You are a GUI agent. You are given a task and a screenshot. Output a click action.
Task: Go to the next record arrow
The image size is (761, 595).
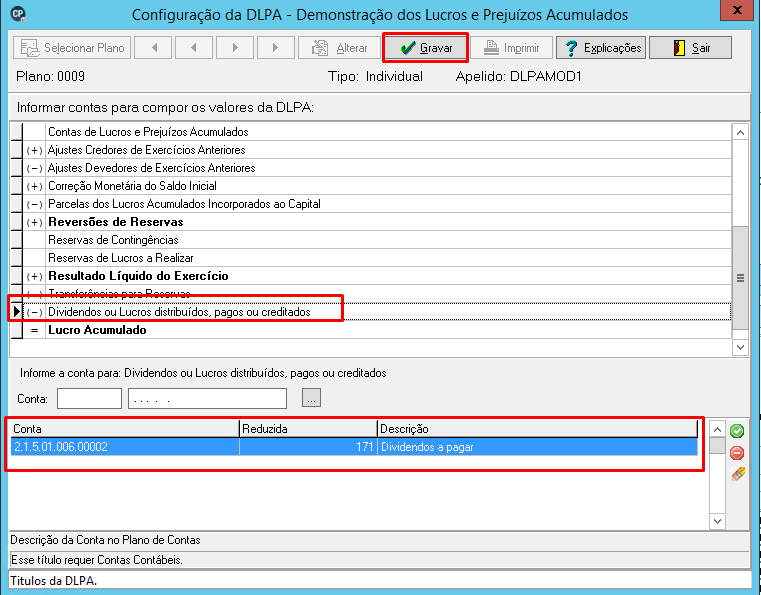click(235, 48)
